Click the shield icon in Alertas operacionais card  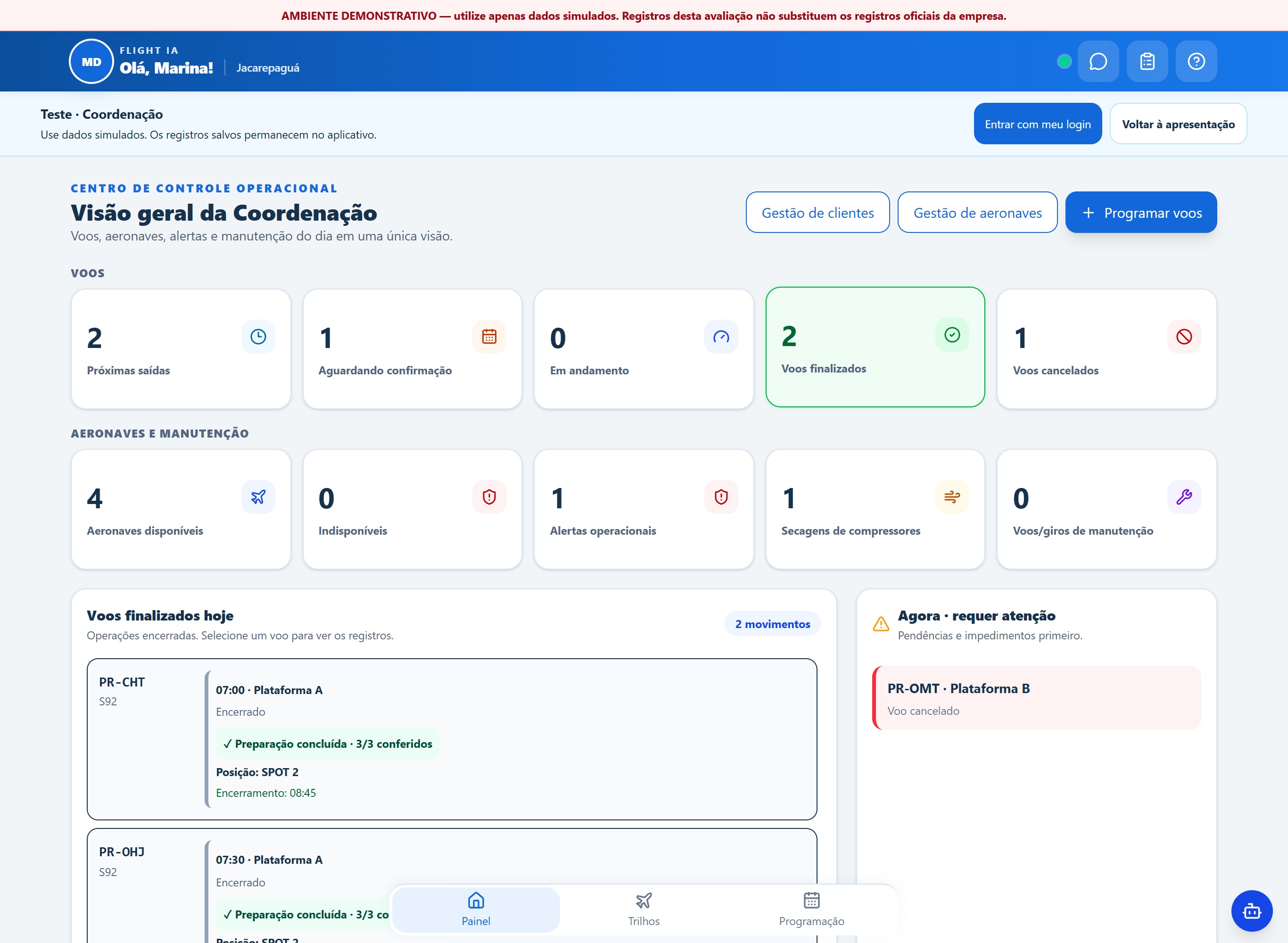click(721, 497)
